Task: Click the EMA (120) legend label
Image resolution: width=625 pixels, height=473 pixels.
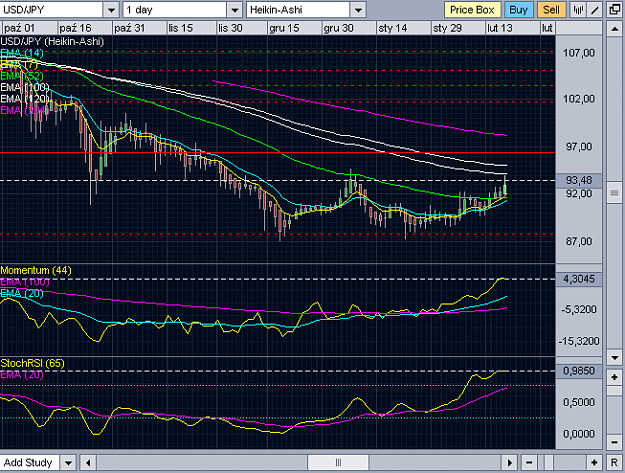Action: (25, 98)
